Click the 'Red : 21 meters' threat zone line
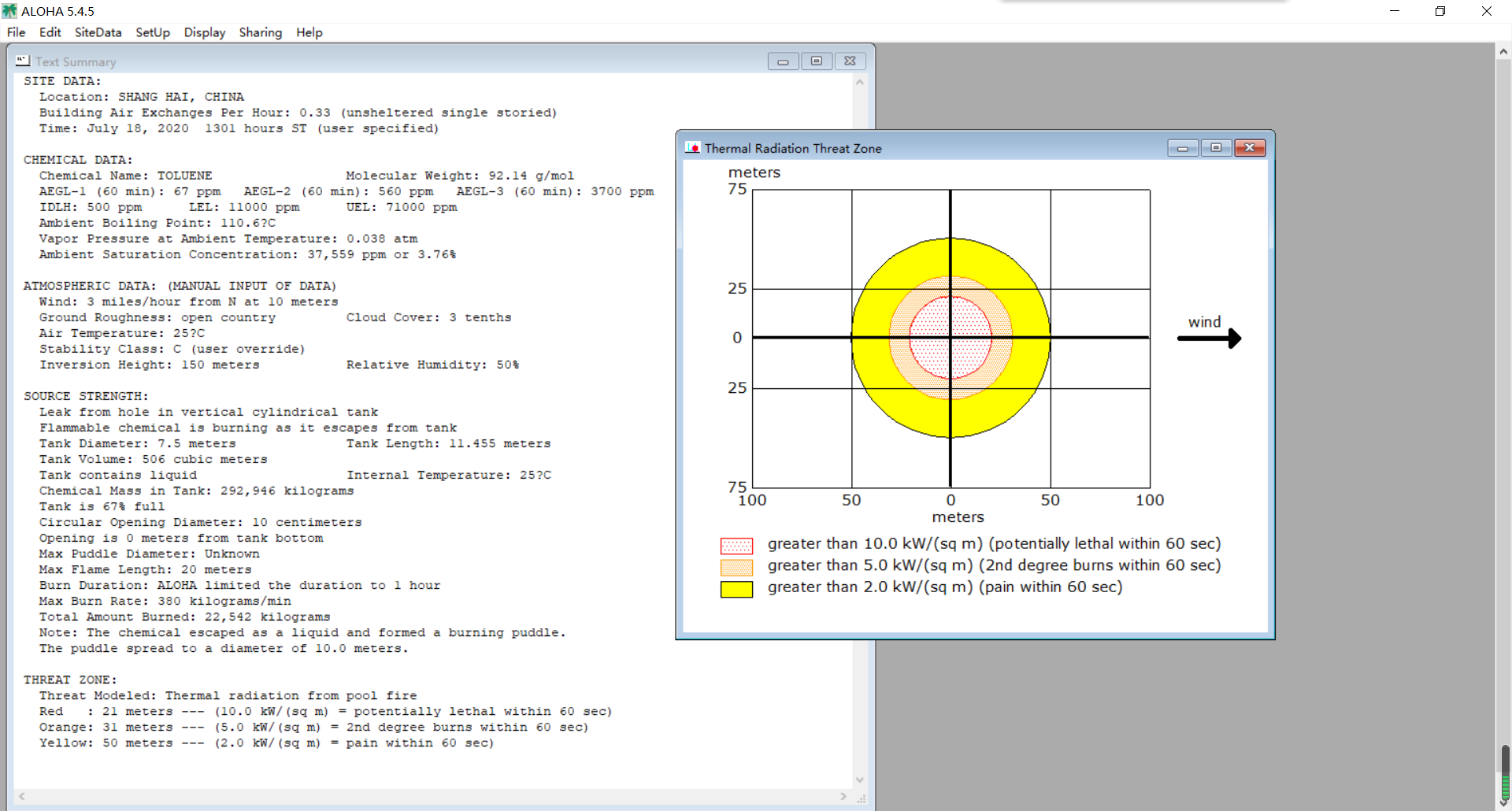Image resolution: width=1512 pixels, height=811 pixels. 325,711
